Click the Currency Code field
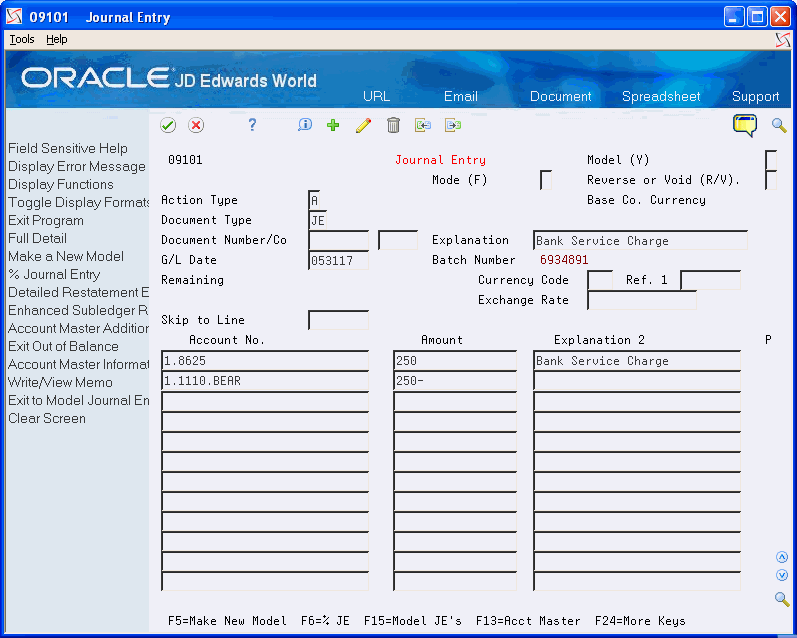Screen dimensions: 797x638 click(600, 280)
